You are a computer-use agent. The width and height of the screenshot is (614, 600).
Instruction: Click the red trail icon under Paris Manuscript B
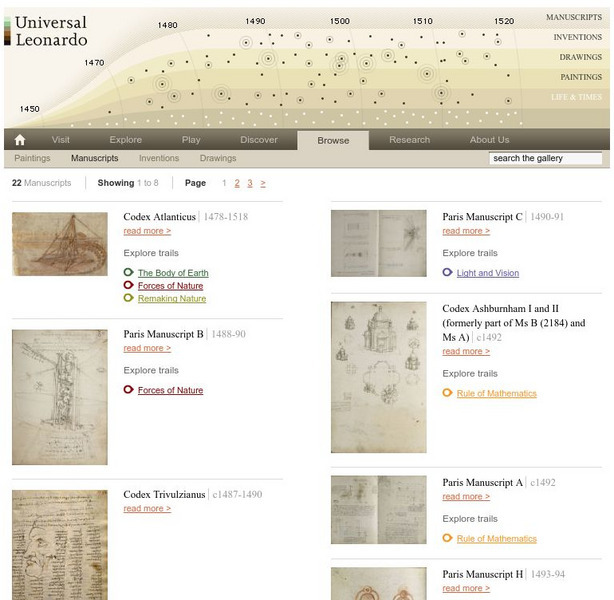[x=128, y=390]
